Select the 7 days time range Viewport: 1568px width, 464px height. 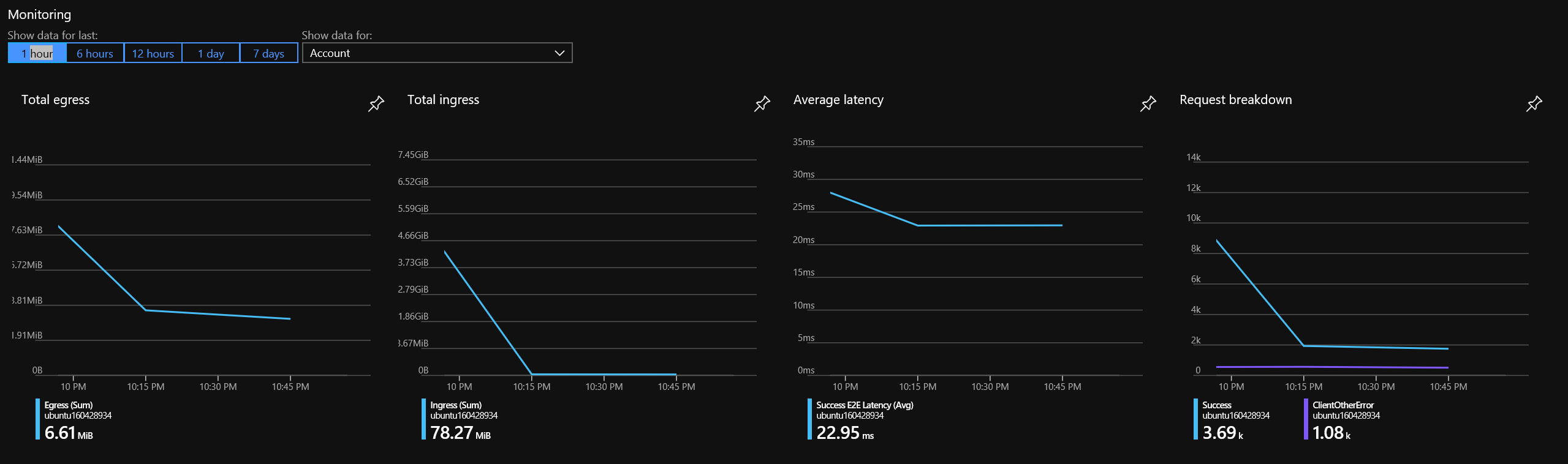point(268,53)
